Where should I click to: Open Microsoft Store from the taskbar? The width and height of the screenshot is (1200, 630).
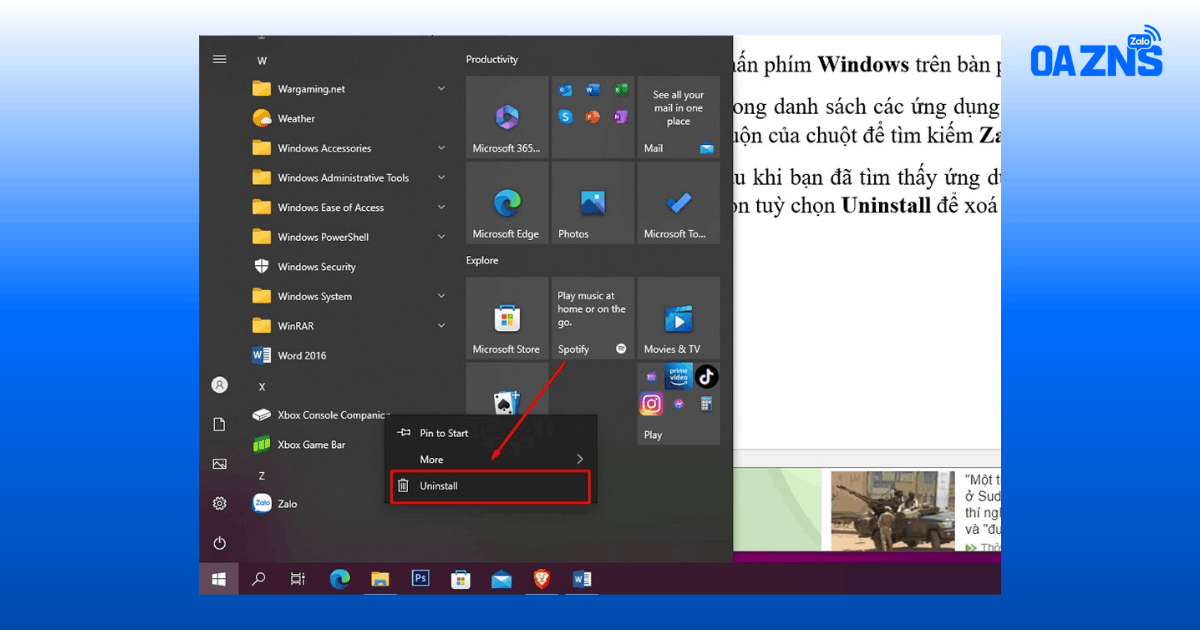click(x=461, y=578)
